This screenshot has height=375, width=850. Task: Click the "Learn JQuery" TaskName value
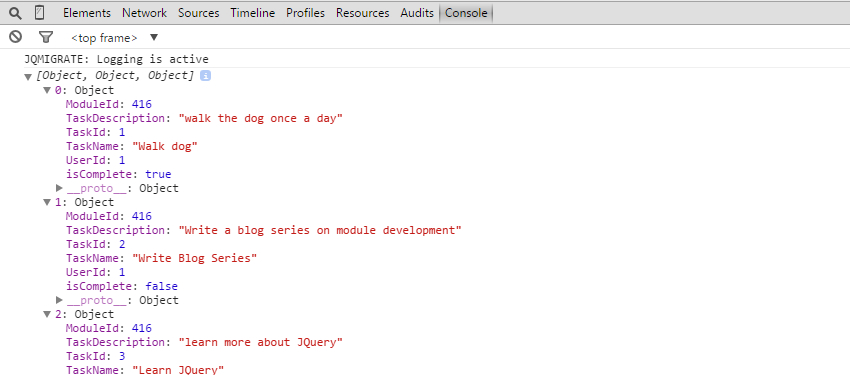pos(178,370)
